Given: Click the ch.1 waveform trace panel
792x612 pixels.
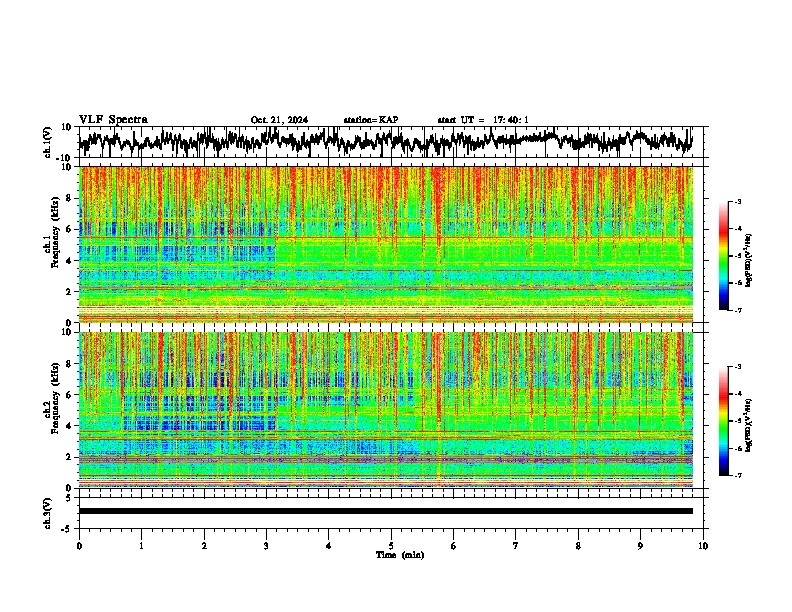Looking at the screenshot, I should click(x=391, y=142).
